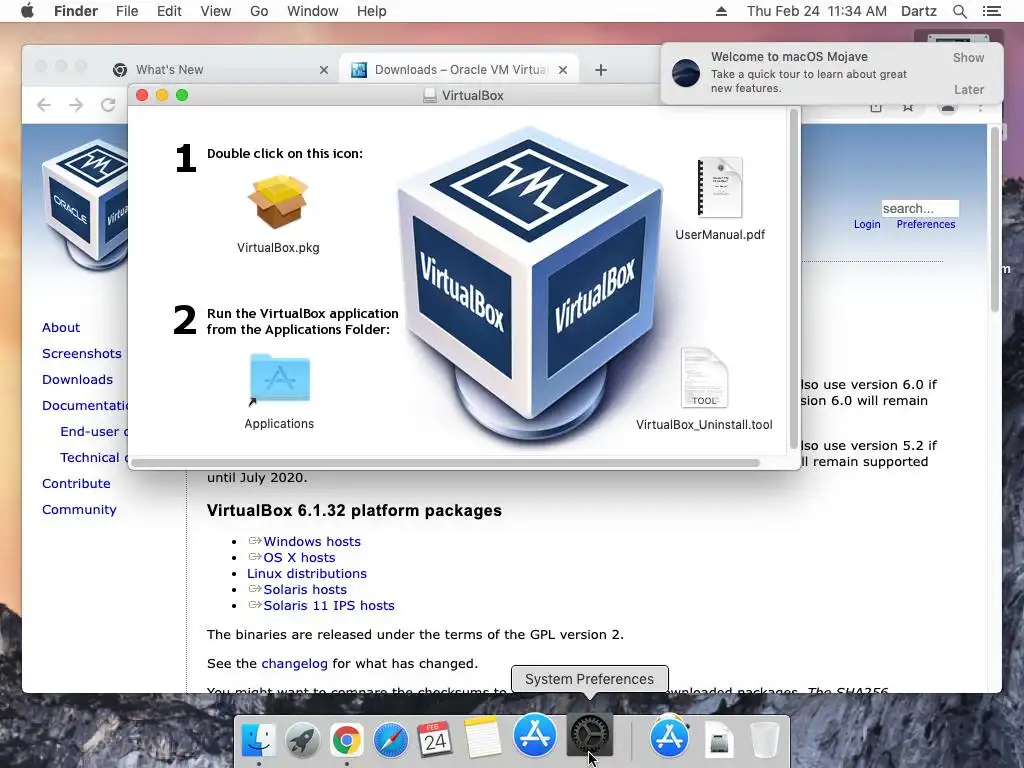Click the Chrome page vertical scrollbar
The height and width of the screenshot is (768, 1024).
click(995, 219)
